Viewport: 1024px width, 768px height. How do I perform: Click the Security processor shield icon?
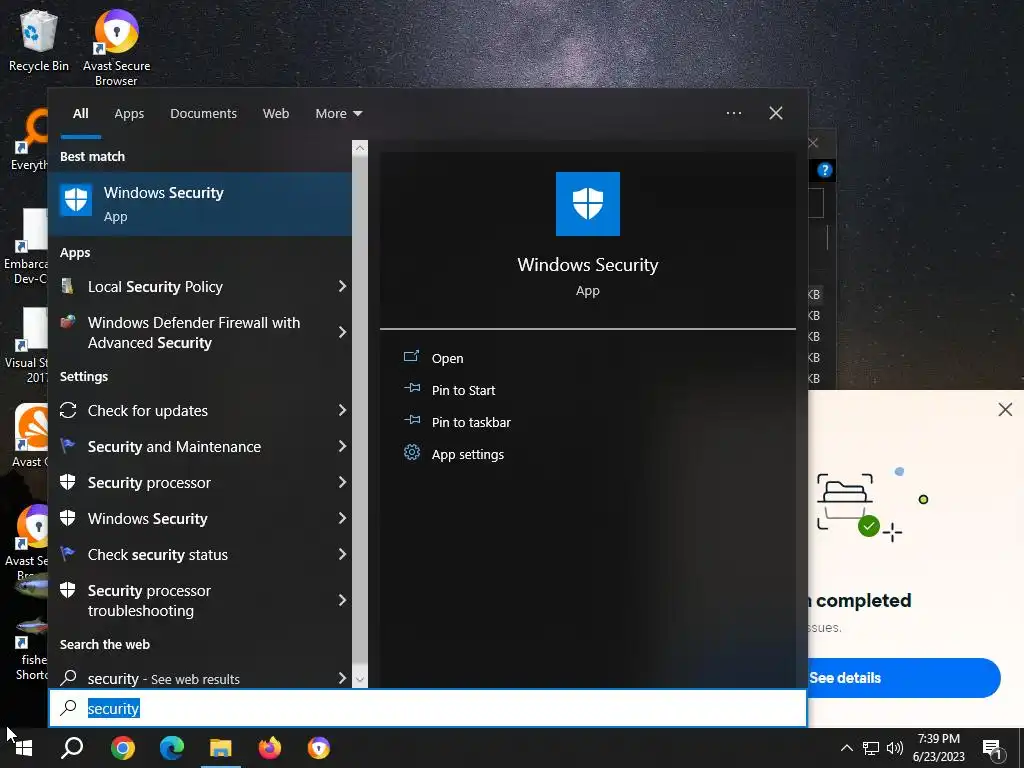click(68, 482)
